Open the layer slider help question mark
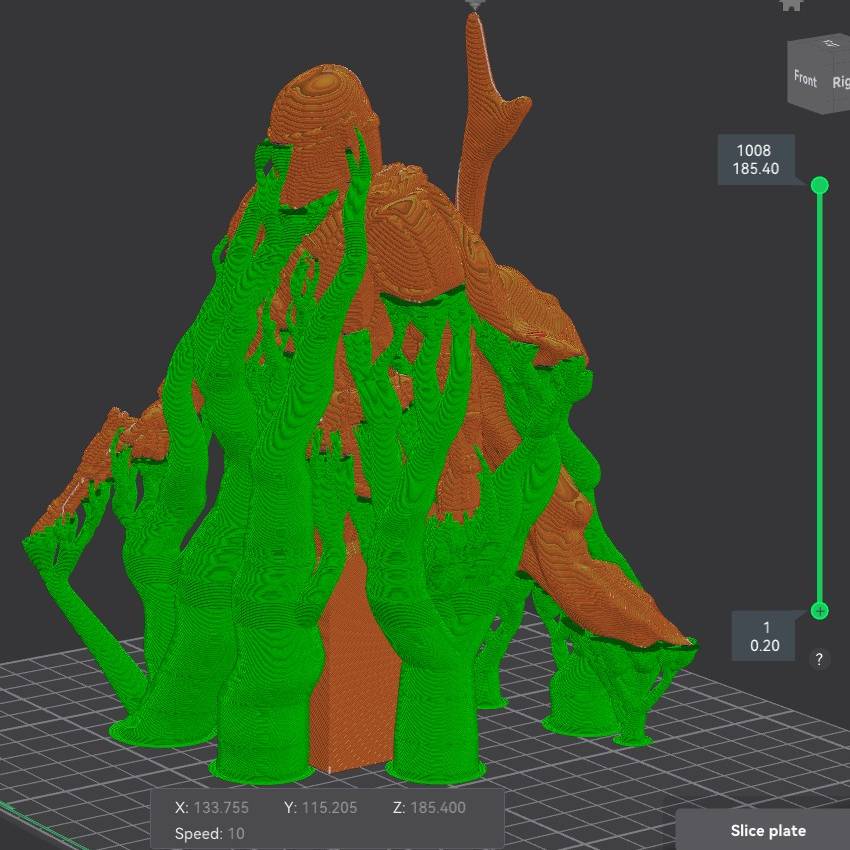The height and width of the screenshot is (850, 850). click(819, 659)
